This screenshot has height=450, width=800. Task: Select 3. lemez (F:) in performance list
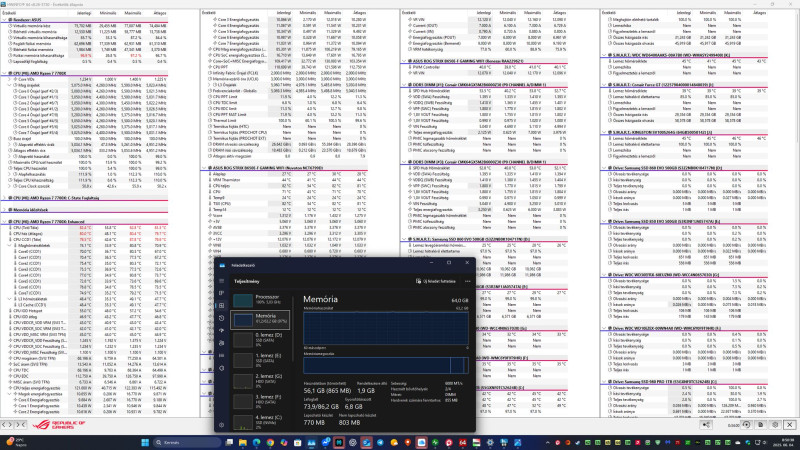pyautogui.click(x=260, y=401)
